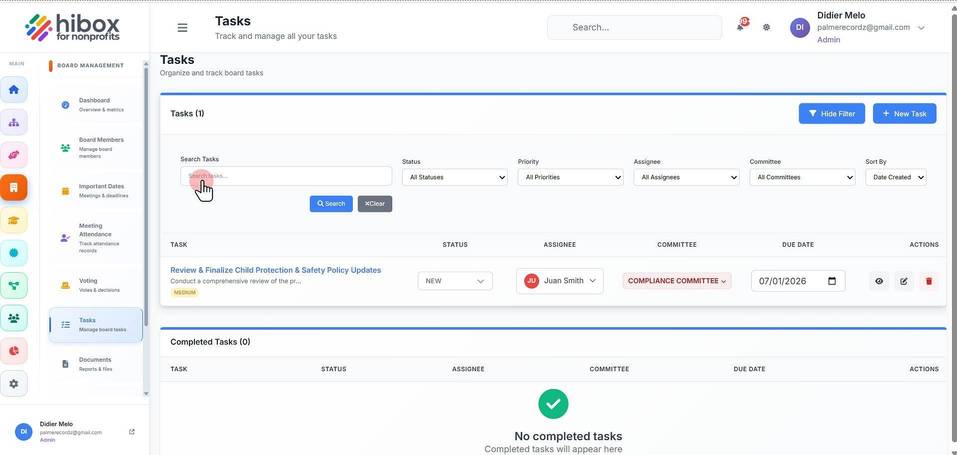This screenshot has width=957, height=455.
Task: Open Important Dates menu item
Action: click(x=95, y=191)
